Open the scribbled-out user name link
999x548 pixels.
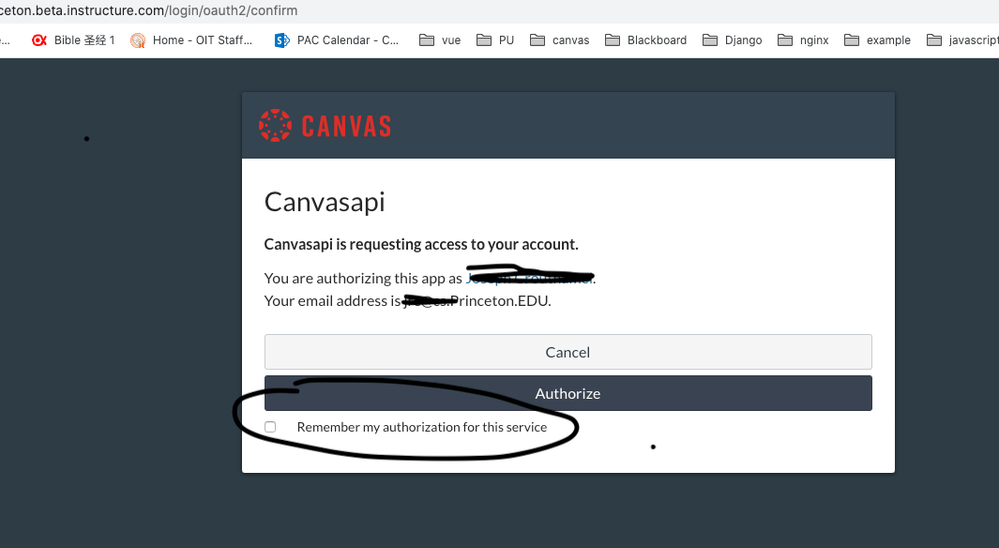[x=530, y=278]
